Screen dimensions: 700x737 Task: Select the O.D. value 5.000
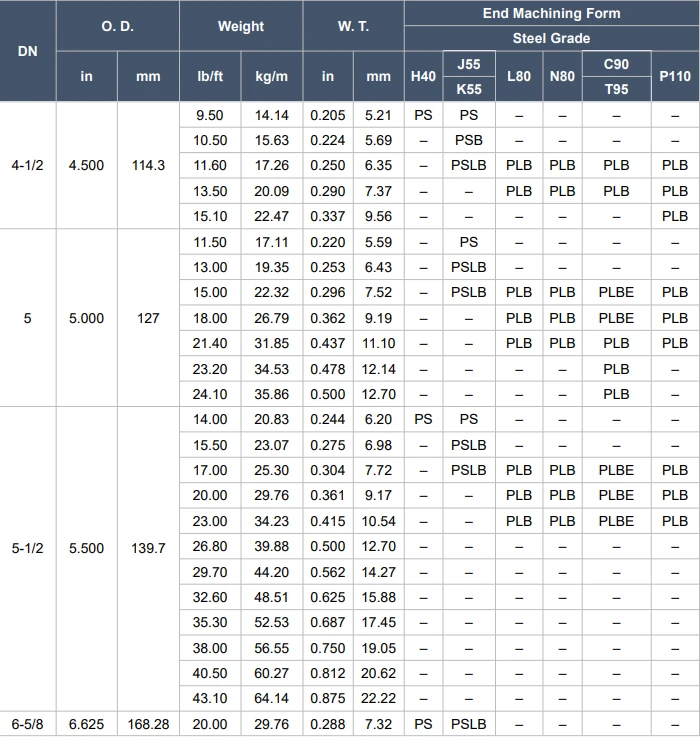tap(87, 318)
